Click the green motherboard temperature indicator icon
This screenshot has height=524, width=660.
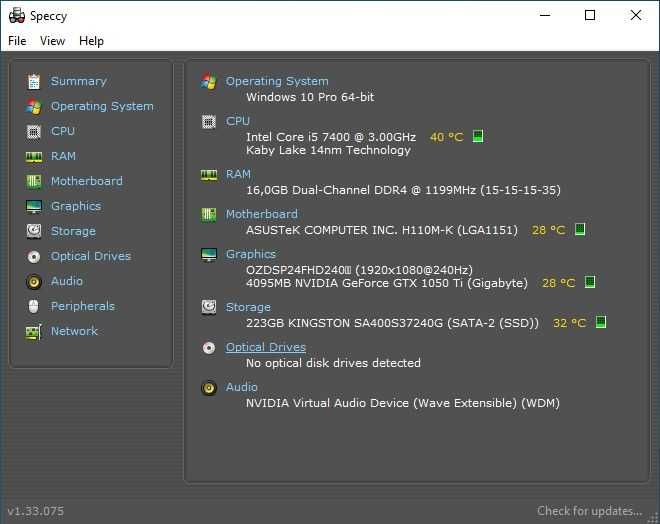tap(580, 229)
